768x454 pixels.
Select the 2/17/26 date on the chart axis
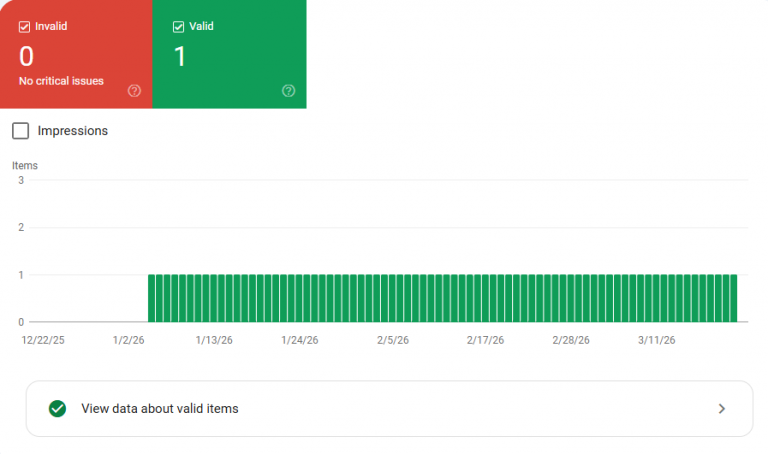click(x=485, y=341)
